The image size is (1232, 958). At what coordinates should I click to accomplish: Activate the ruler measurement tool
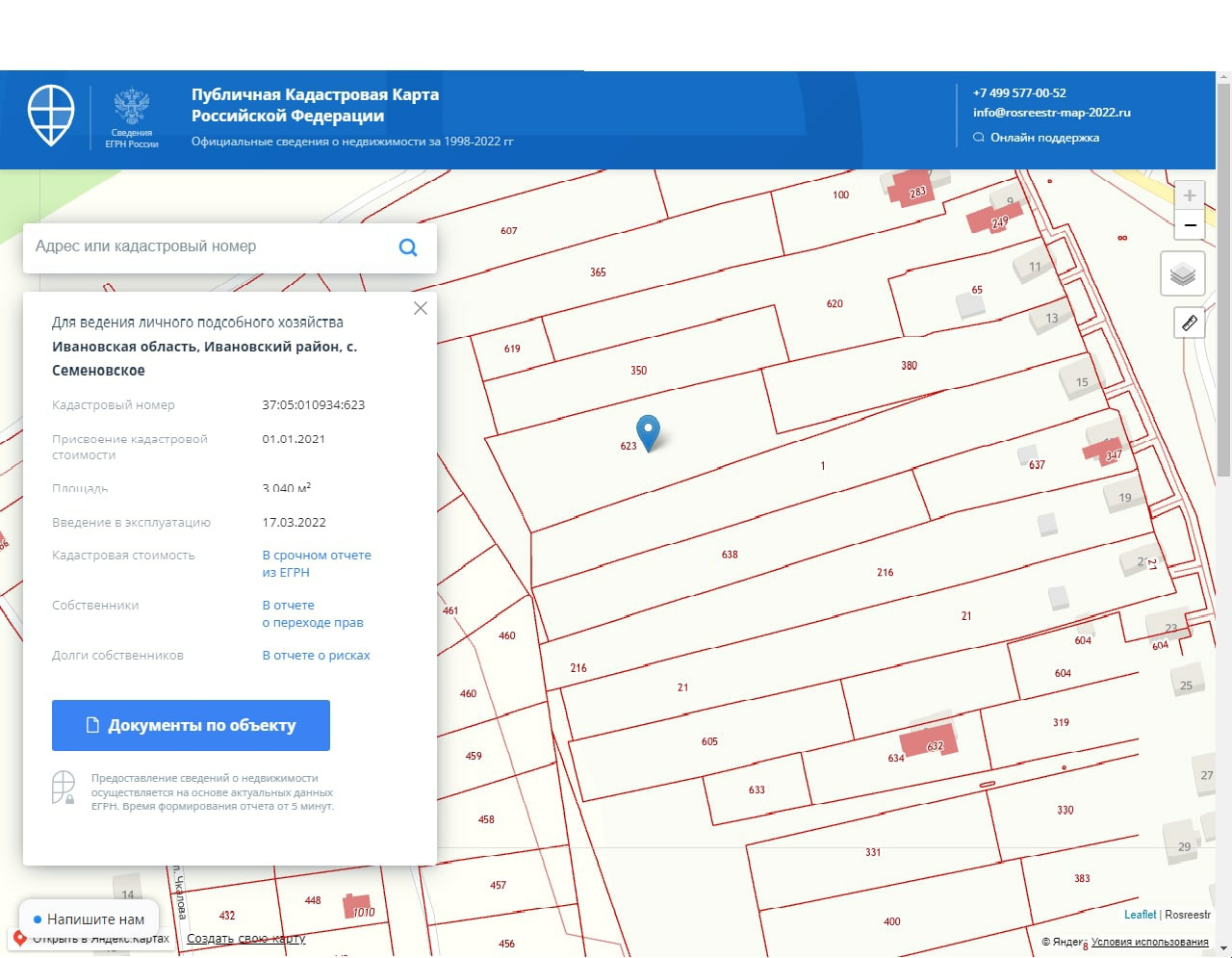1190,323
